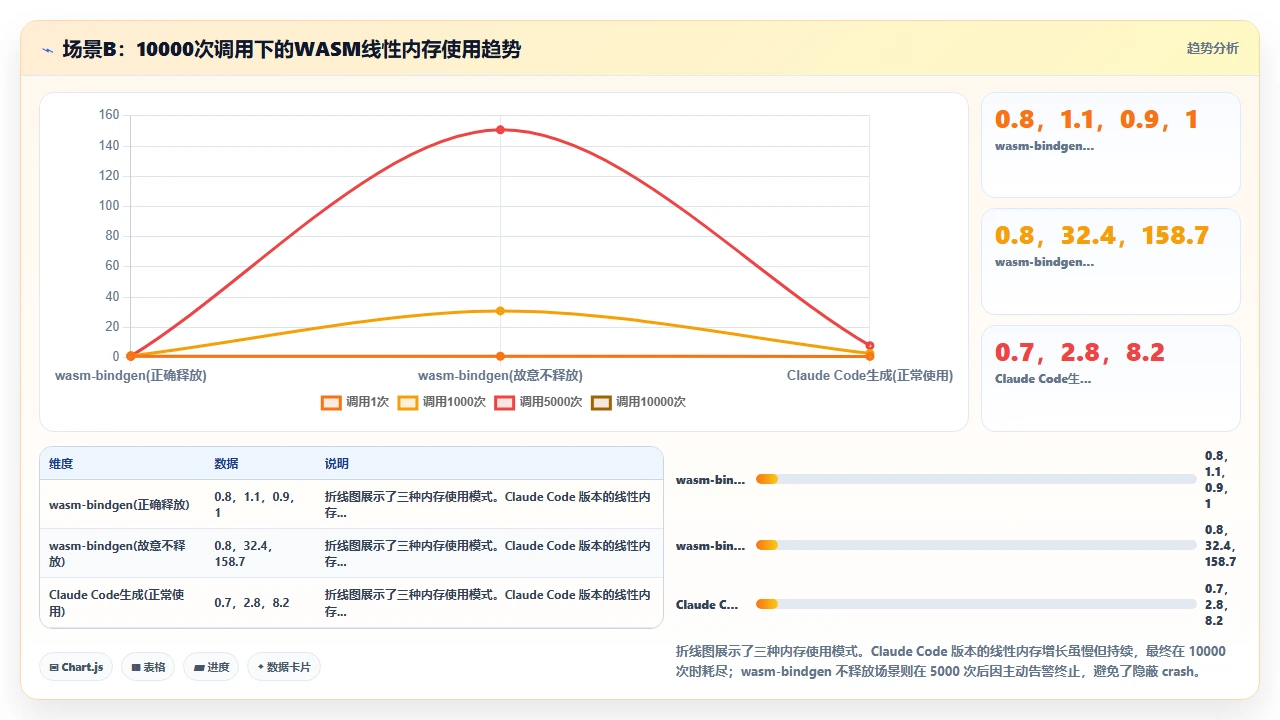Select the yellow card value 0.8, 32.4, 158.7
Viewport: 1280px width, 720px height.
(1102, 236)
